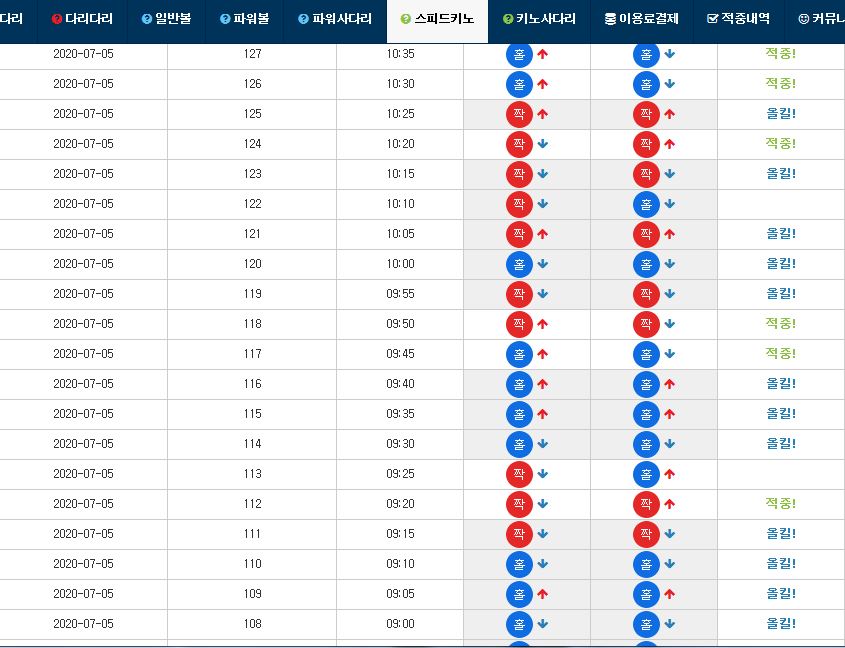
Task: Click 올킬! result for round 108
Action: click(x=781, y=623)
